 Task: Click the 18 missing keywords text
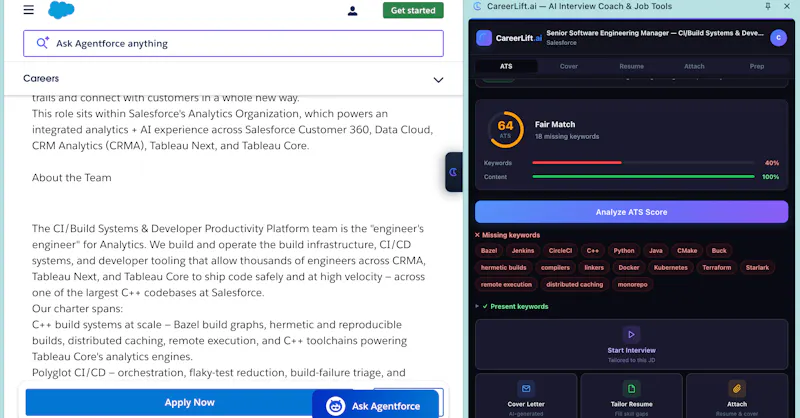coord(567,136)
